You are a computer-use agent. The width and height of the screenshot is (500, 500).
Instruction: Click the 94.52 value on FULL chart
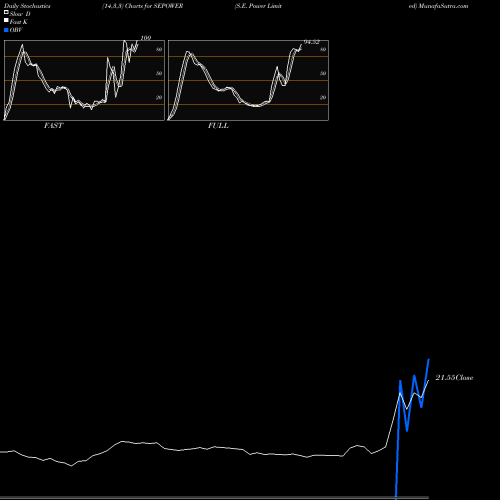click(312, 42)
